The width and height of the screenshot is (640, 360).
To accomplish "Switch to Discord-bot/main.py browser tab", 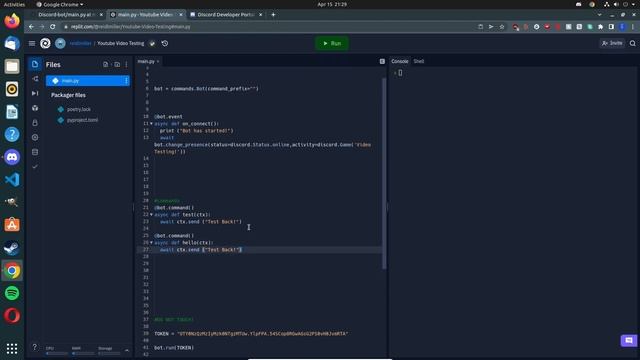I will 67,15.
